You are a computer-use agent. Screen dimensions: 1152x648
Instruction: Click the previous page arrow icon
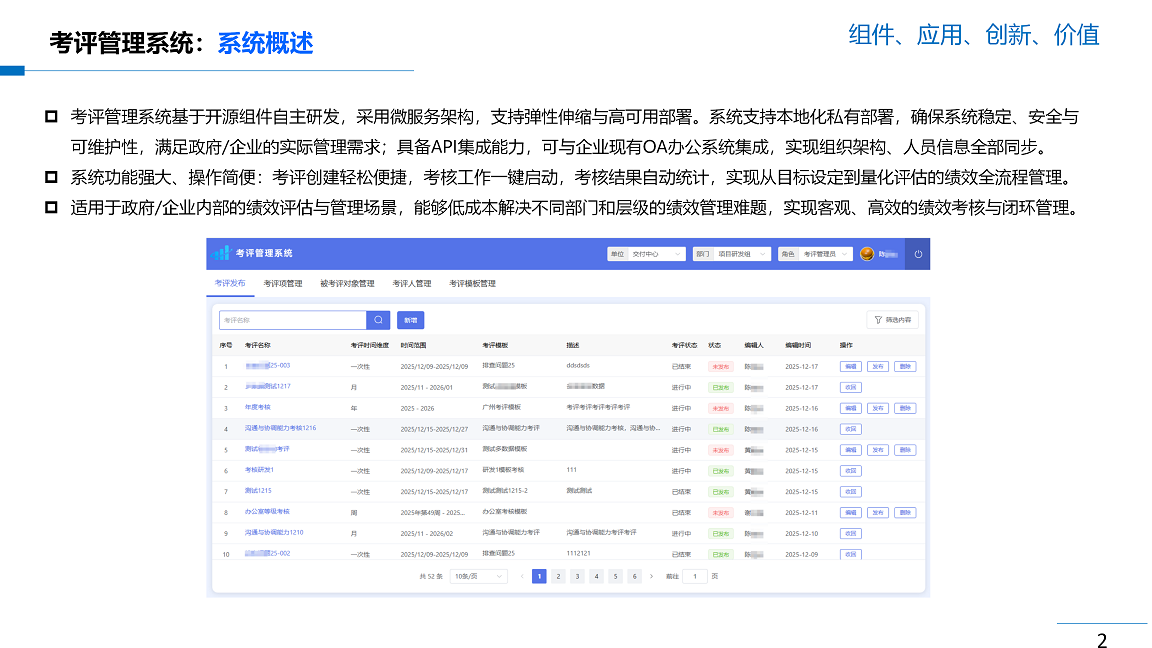point(523,576)
